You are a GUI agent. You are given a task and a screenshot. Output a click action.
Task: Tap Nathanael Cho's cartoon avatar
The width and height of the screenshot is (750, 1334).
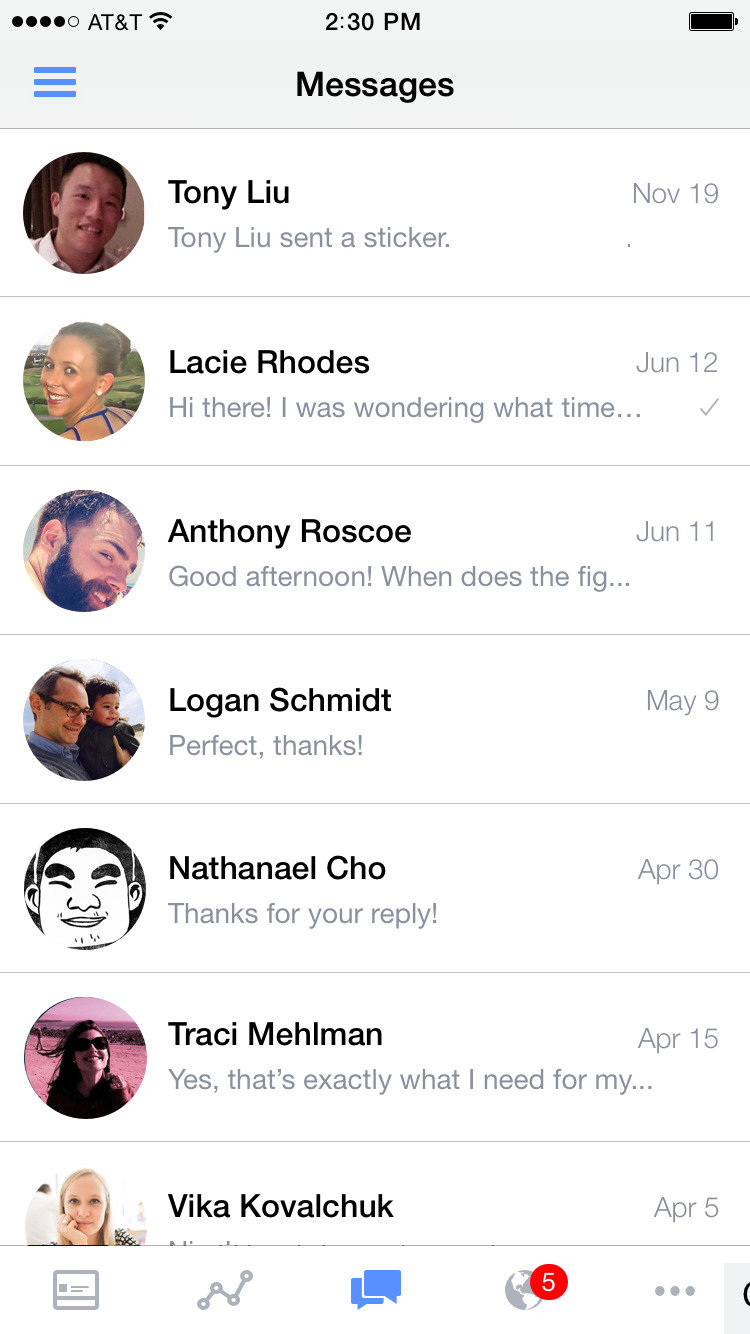pyautogui.click(x=84, y=888)
